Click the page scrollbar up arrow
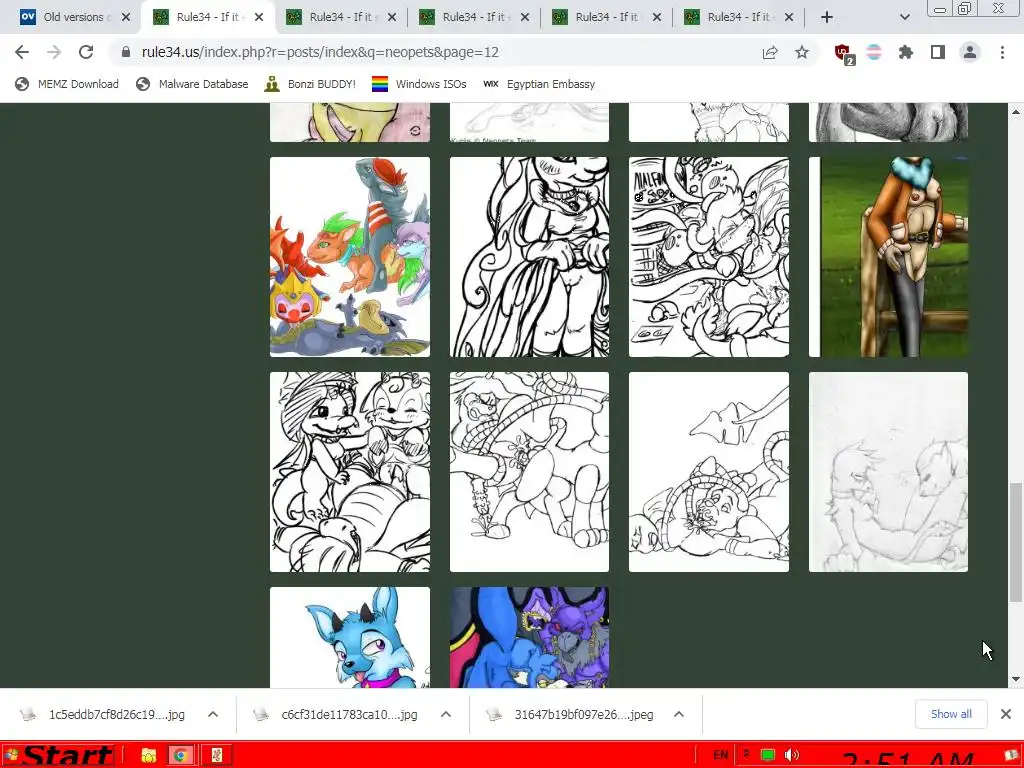 (1016, 112)
